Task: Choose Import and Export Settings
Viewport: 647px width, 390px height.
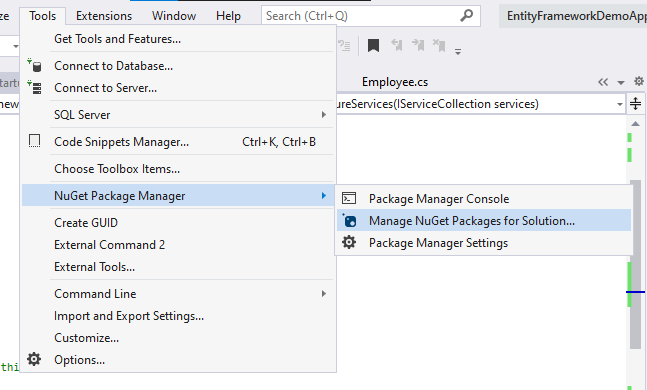Action: [129, 316]
